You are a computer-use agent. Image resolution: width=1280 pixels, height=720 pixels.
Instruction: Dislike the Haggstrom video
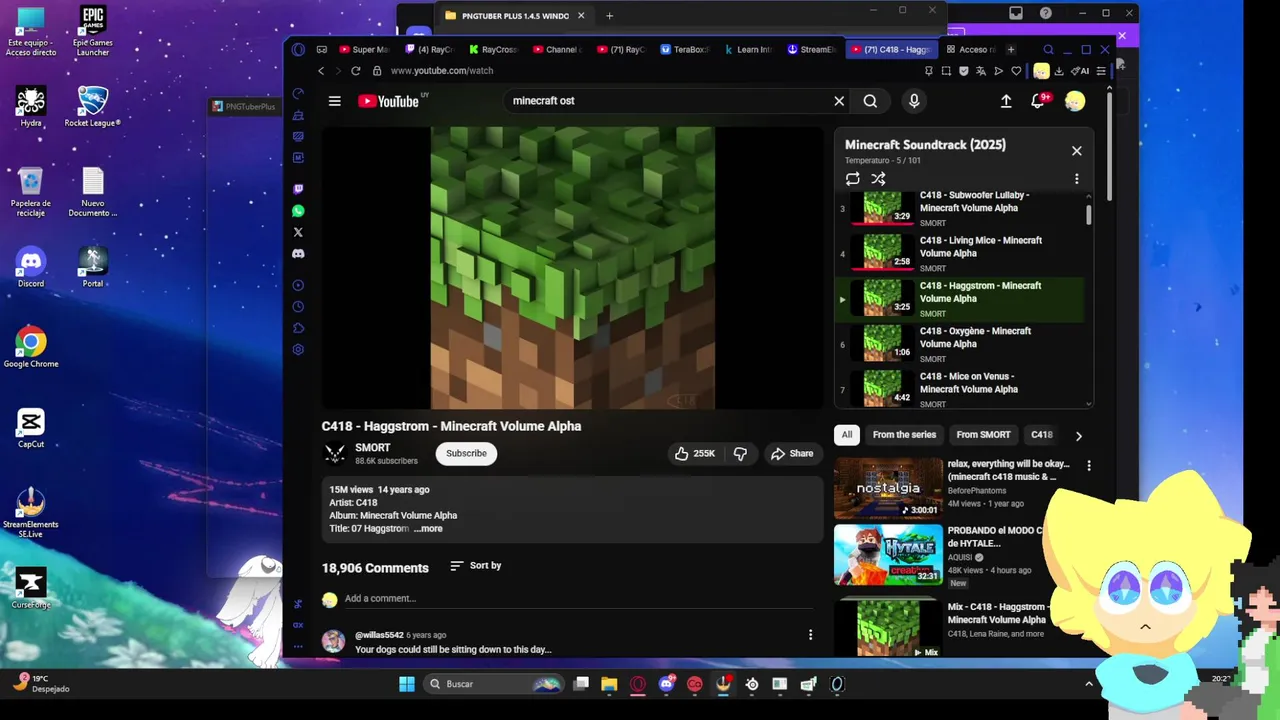click(740, 453)
